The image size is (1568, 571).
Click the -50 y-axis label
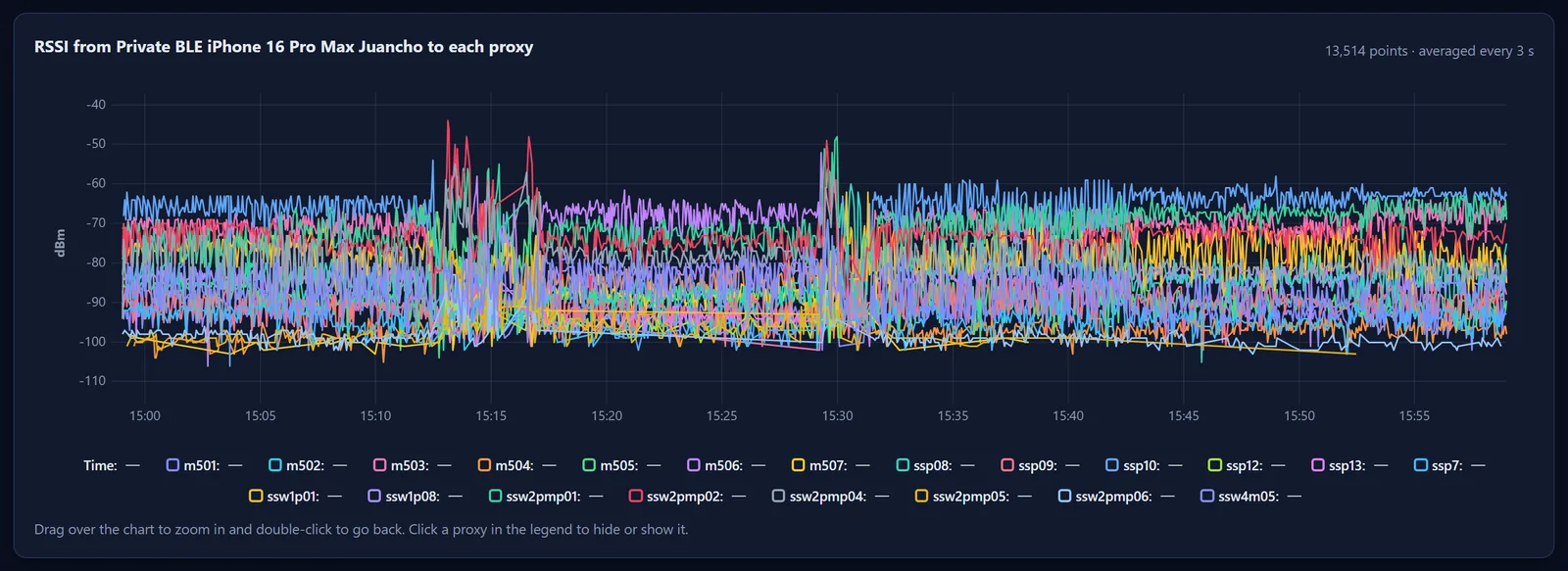click(x=95, y=144)
